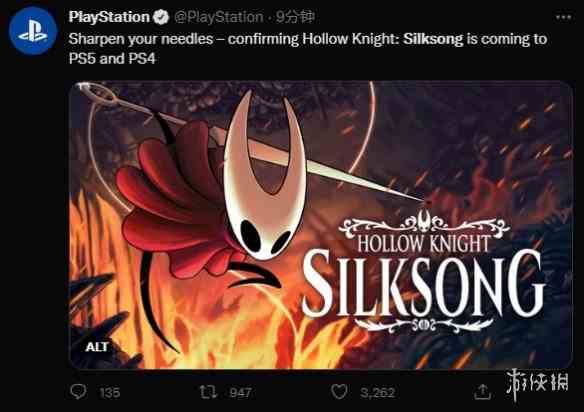Click the verified badge beside PlayStation
The height and width of the screenshot is (412, 584).
click(161, 18)
